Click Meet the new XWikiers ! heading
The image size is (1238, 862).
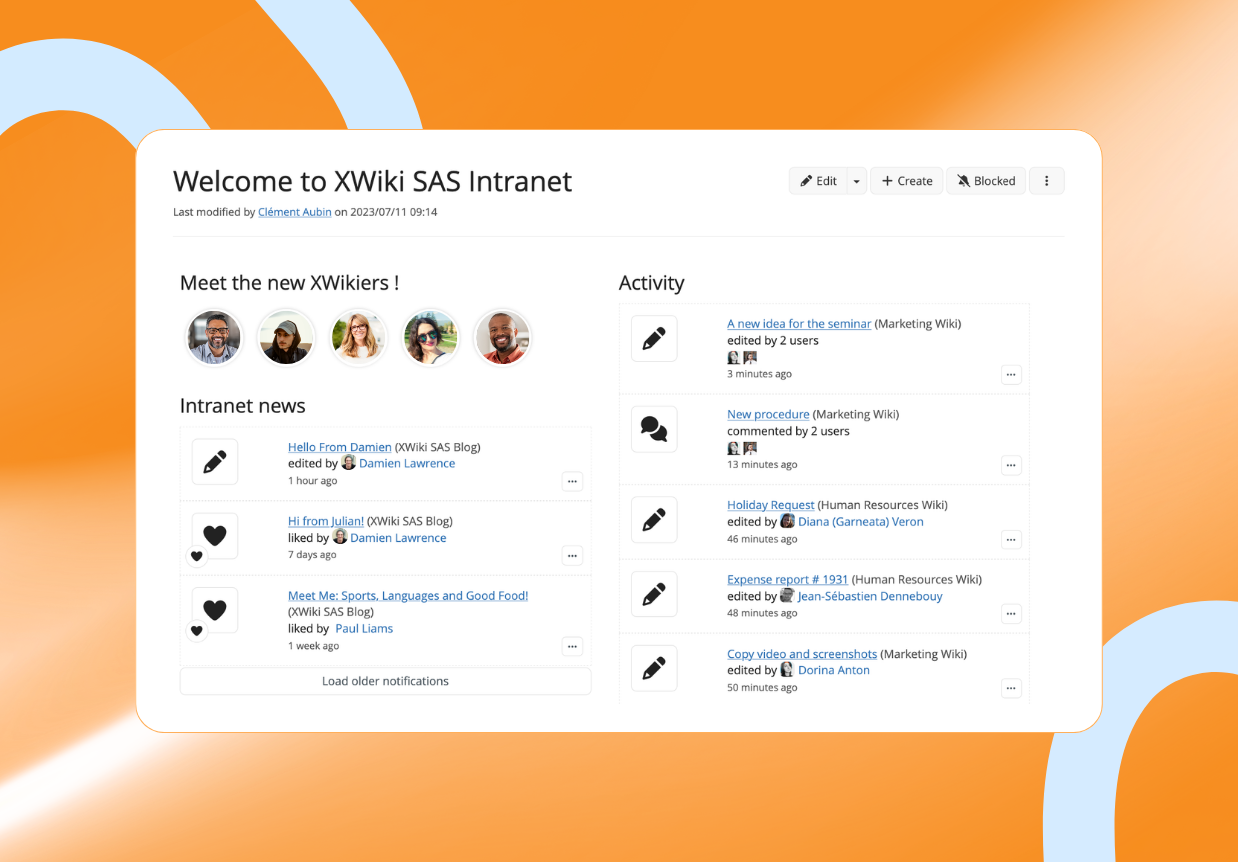coord(289,283)
